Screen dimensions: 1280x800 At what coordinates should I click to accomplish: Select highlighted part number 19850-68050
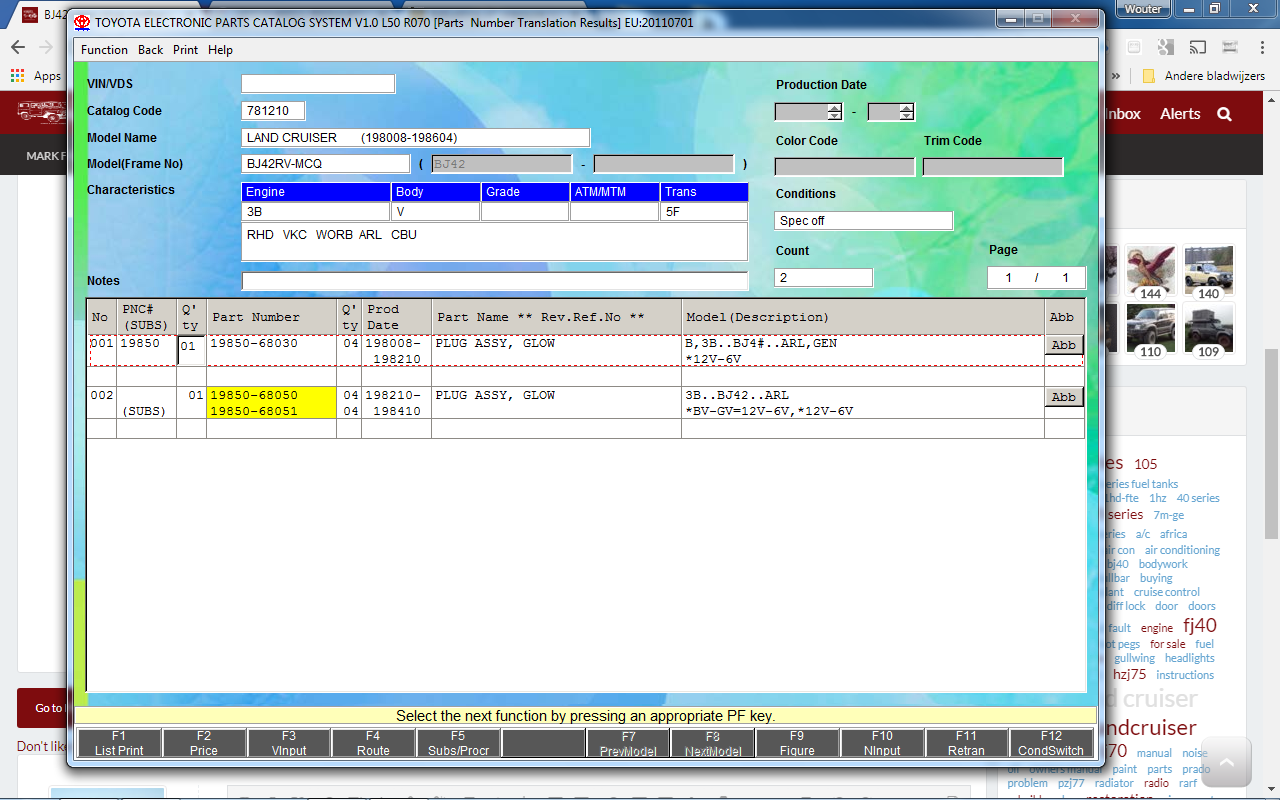(x=254, y=395)
